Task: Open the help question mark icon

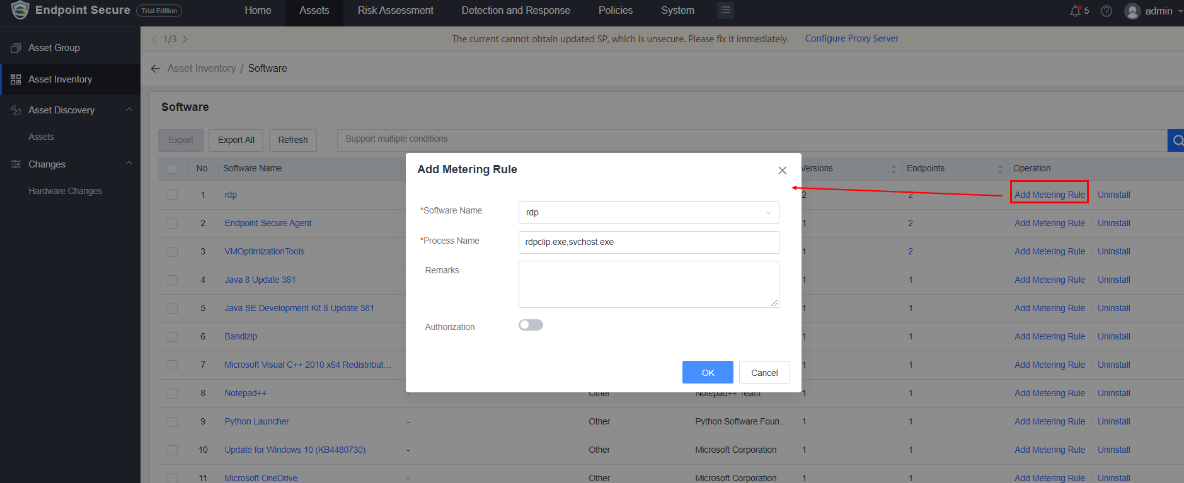Action: click(1106, 11)
